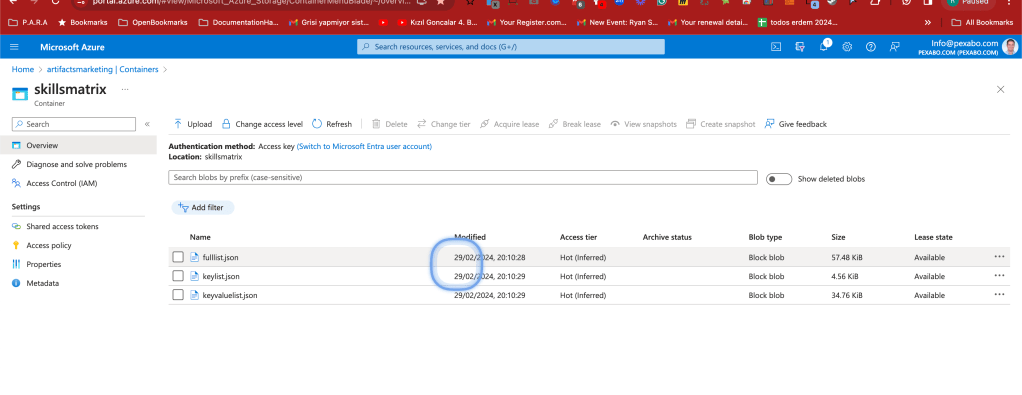This screenshot has width=1022, height=395.
Task: Open the keylist.json blob
Action: pos(222,276)
